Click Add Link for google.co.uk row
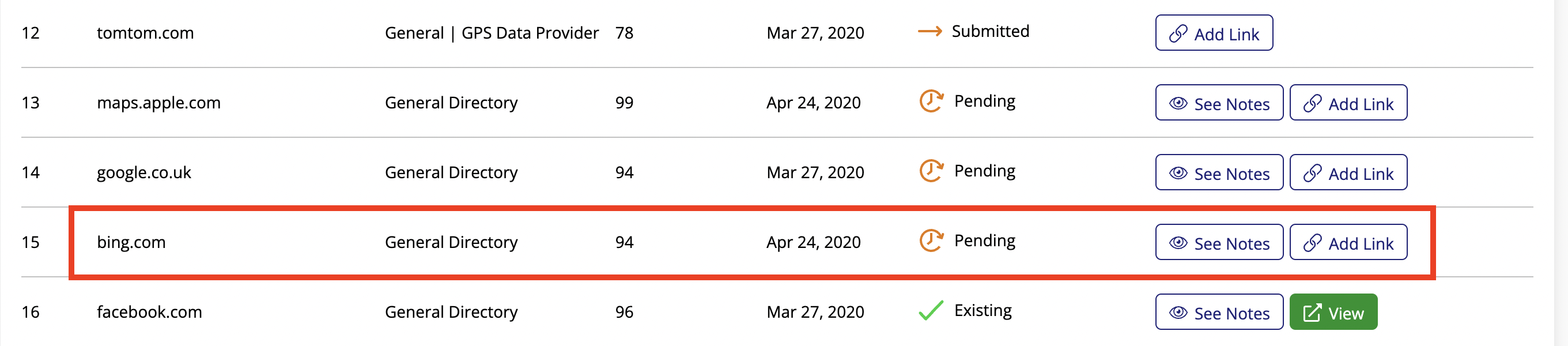 (1348, 172)
